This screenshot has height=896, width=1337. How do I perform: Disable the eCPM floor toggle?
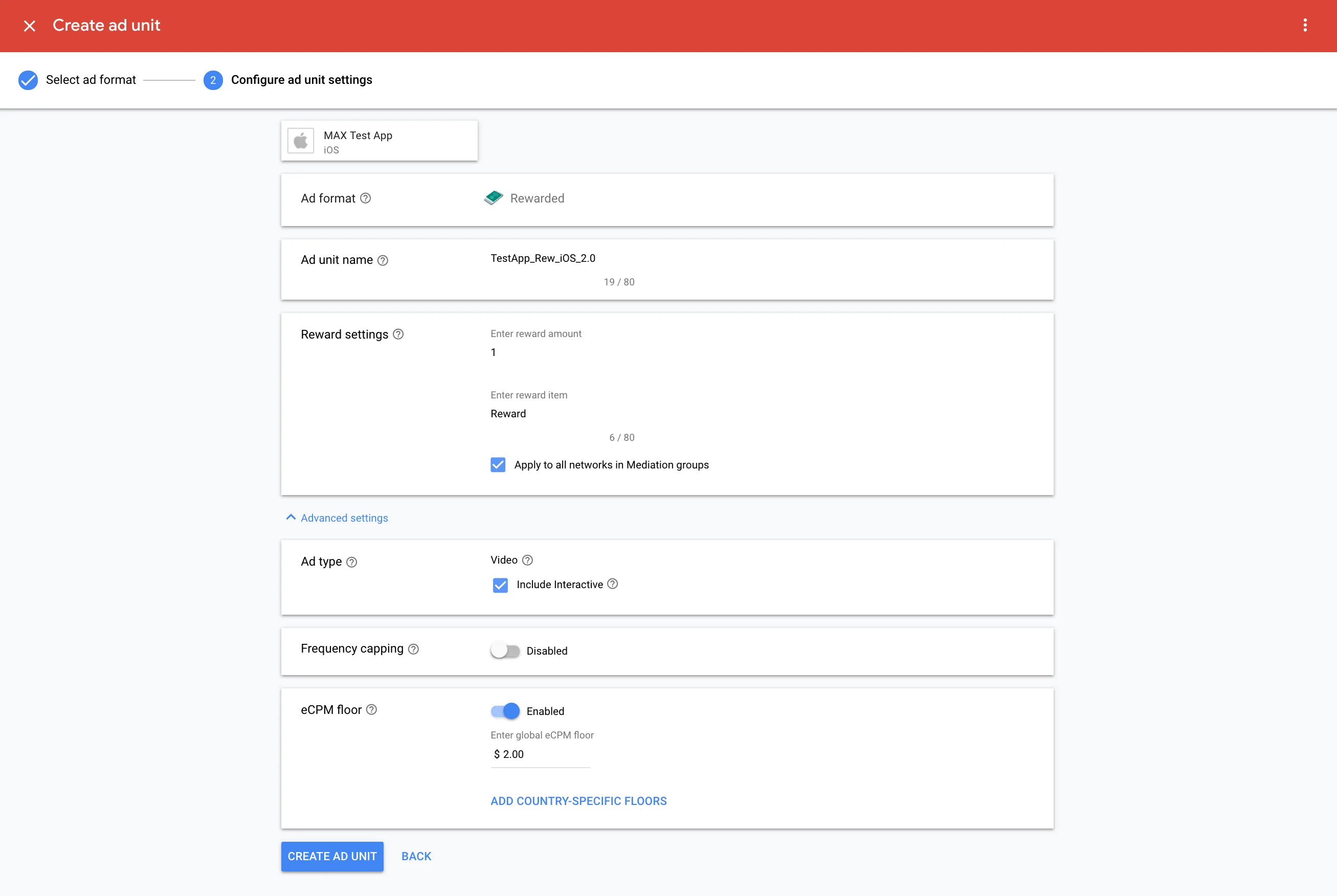(505, 711)
